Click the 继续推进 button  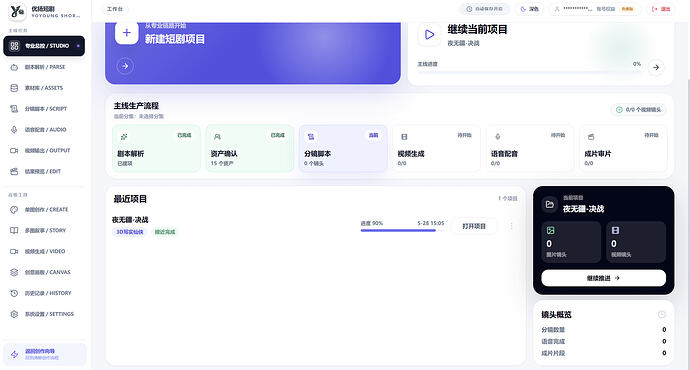pos(603,278)
